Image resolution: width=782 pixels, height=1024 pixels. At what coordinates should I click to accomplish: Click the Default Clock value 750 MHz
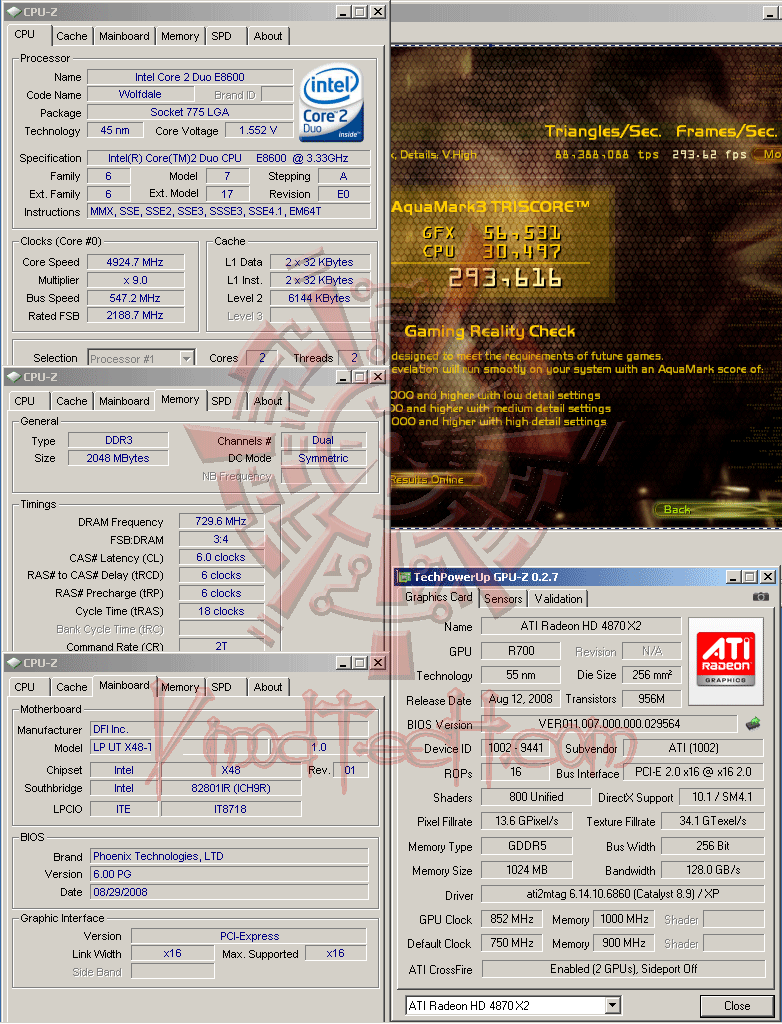[x=512, y=943]
